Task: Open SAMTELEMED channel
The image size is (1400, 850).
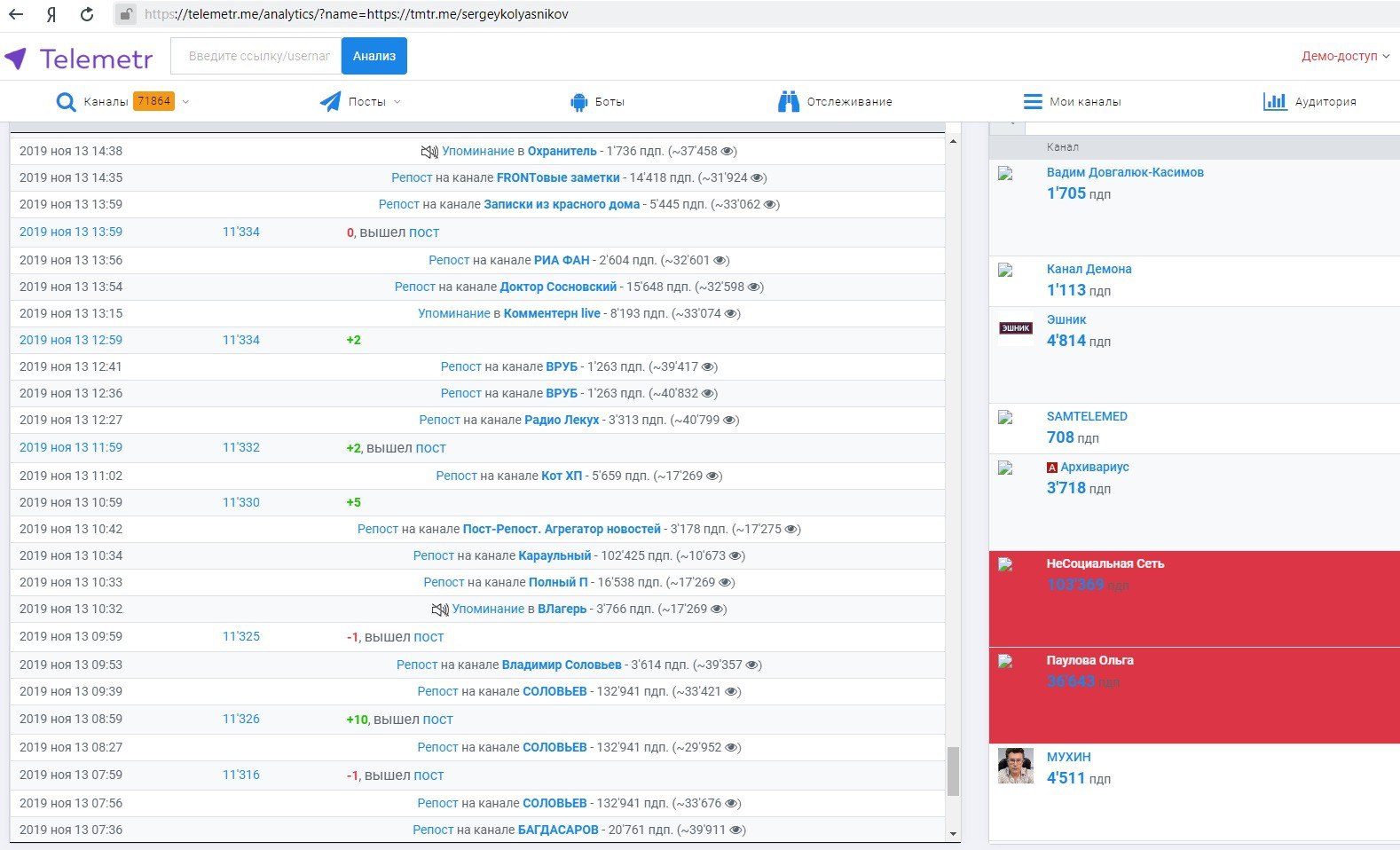Action: tap(1087, 417)
